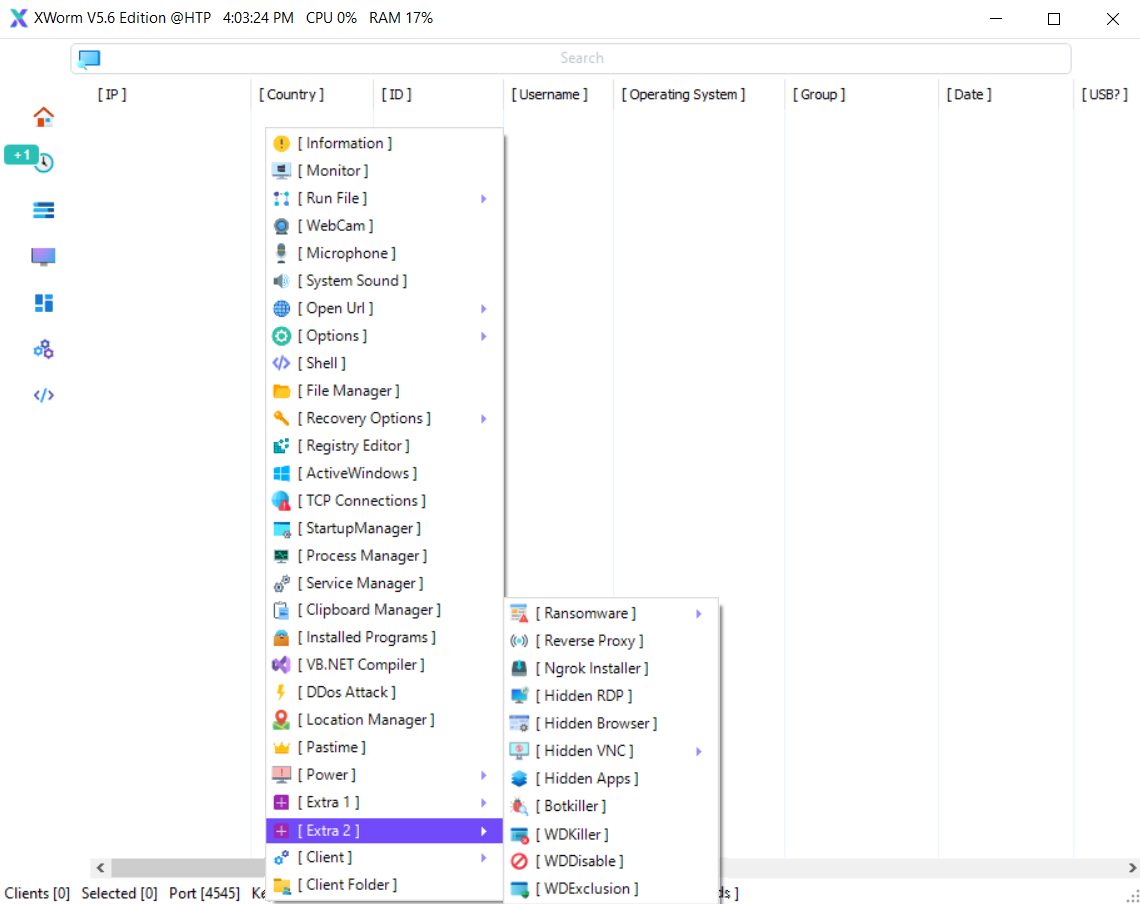This screenshot has height=904, width=1140.
Task: Expand the Power submenu arrow
Action: (483, 776)
